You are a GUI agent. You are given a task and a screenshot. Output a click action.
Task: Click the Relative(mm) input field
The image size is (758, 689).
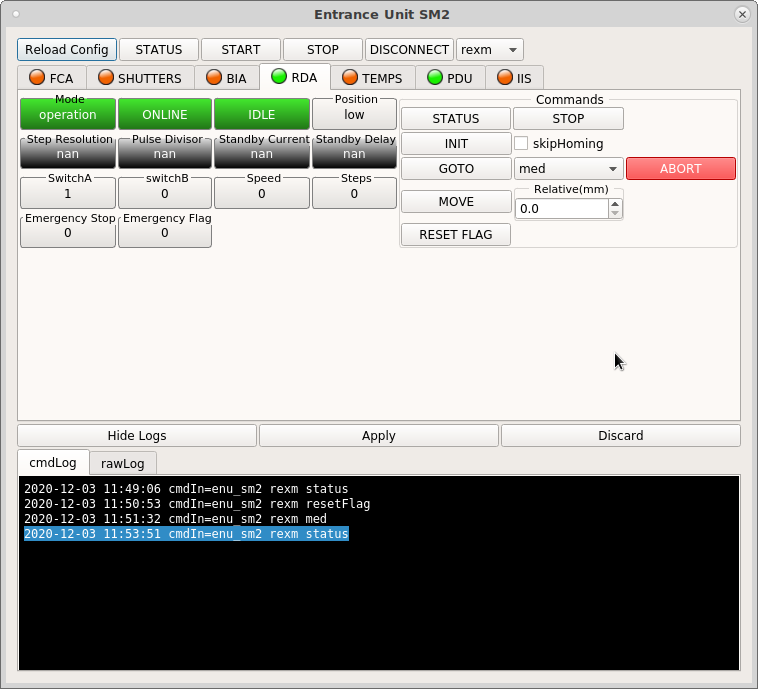[561, 208]
